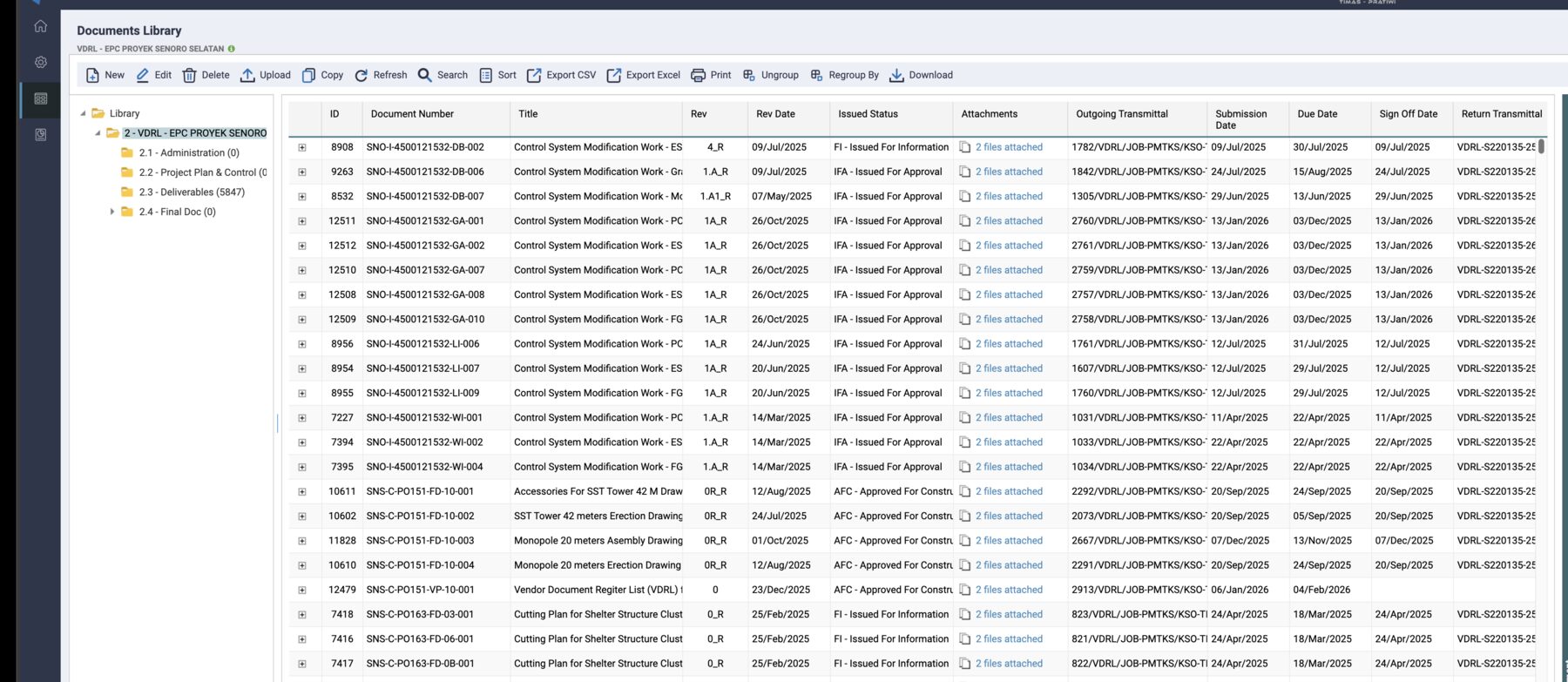Open the home icon in the sidebar
The image size is (1568, 682).
pos(40,26)
